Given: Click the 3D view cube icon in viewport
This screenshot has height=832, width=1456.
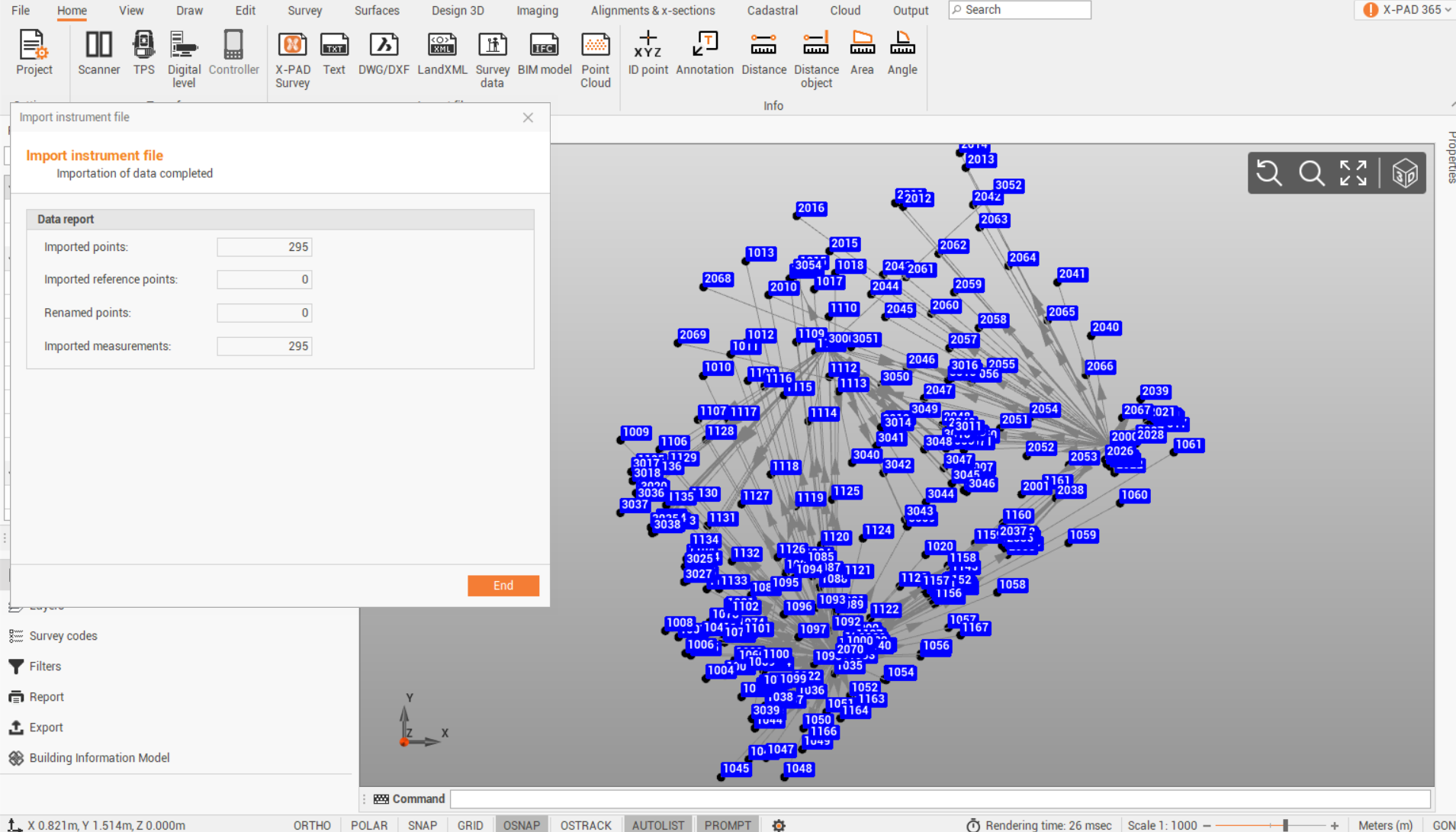Looking at the screenshot, I should pos(1406,173).
